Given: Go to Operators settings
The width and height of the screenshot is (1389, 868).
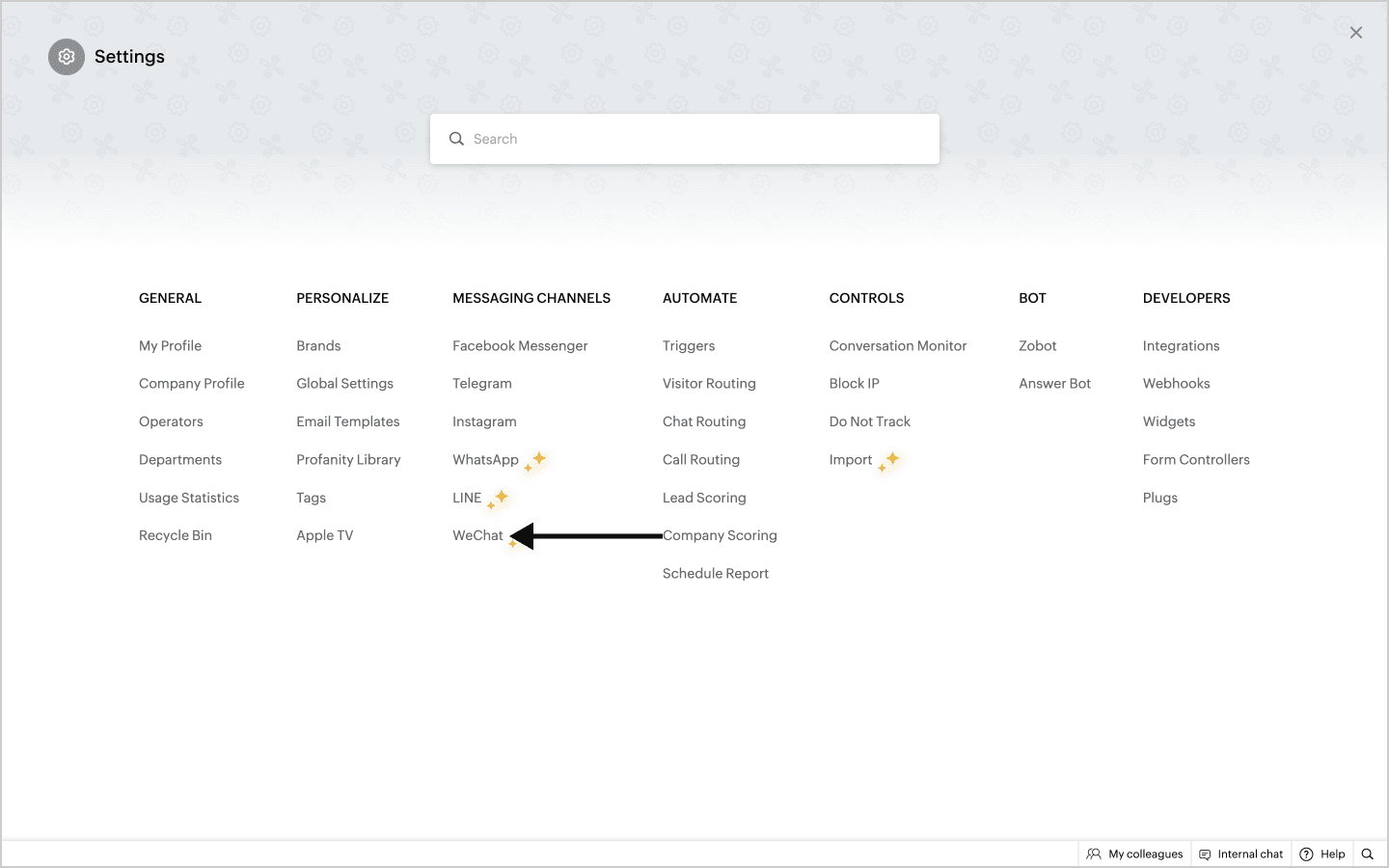Looking at the screenshot, I should (171, 421).
